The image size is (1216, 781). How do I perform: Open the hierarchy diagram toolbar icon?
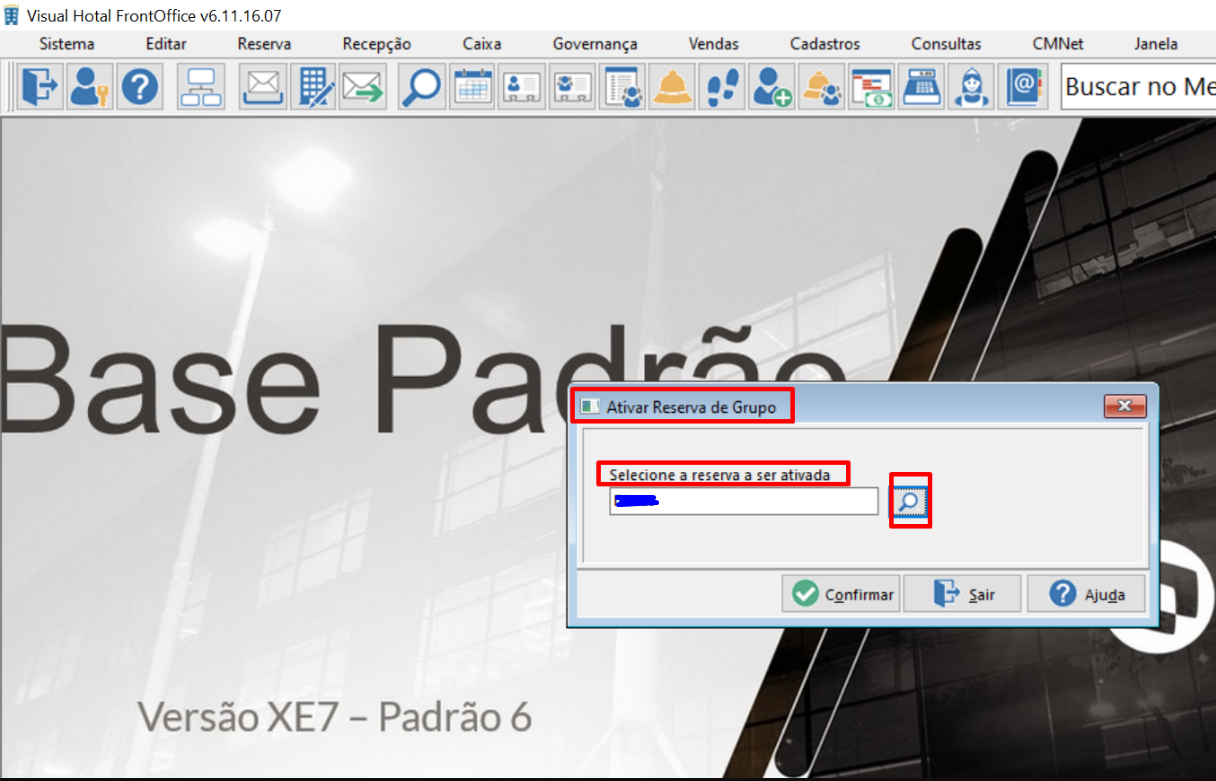[201, 87]
